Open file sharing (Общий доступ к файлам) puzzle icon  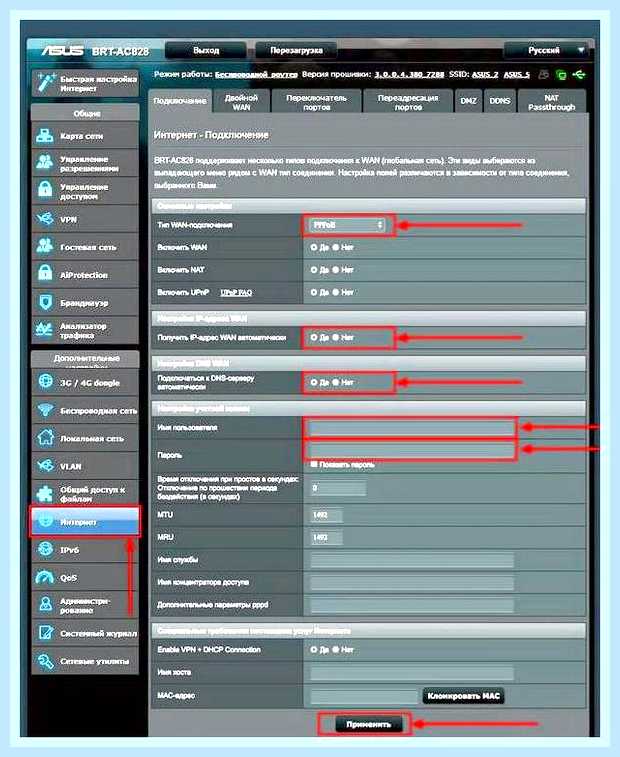pyautogui.click(x=45, y=493)
